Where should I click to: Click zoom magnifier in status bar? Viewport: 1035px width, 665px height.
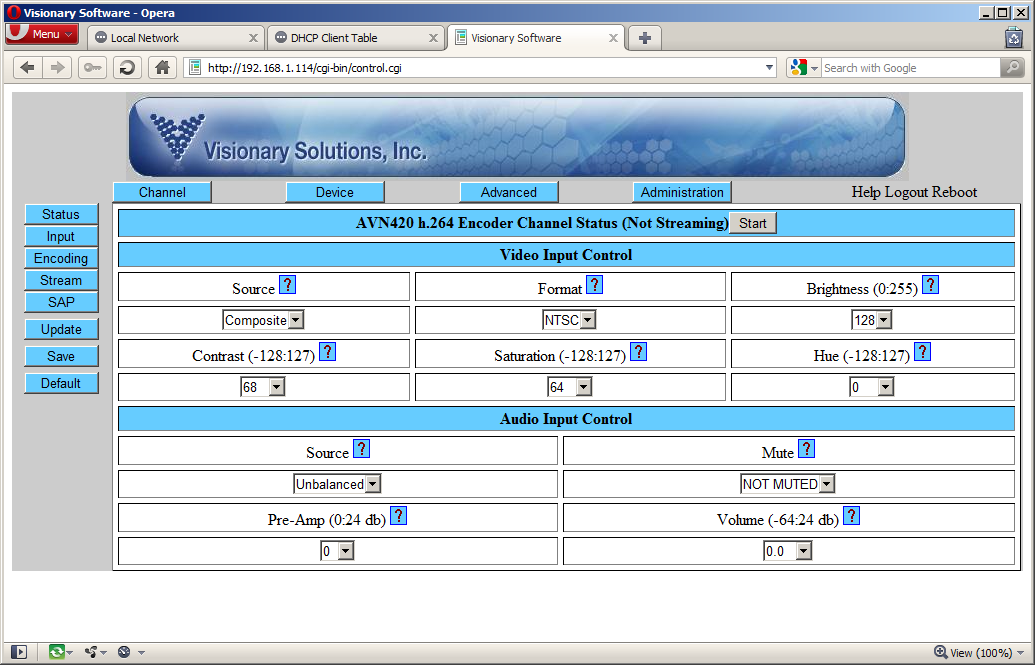(x=941, y=652)
